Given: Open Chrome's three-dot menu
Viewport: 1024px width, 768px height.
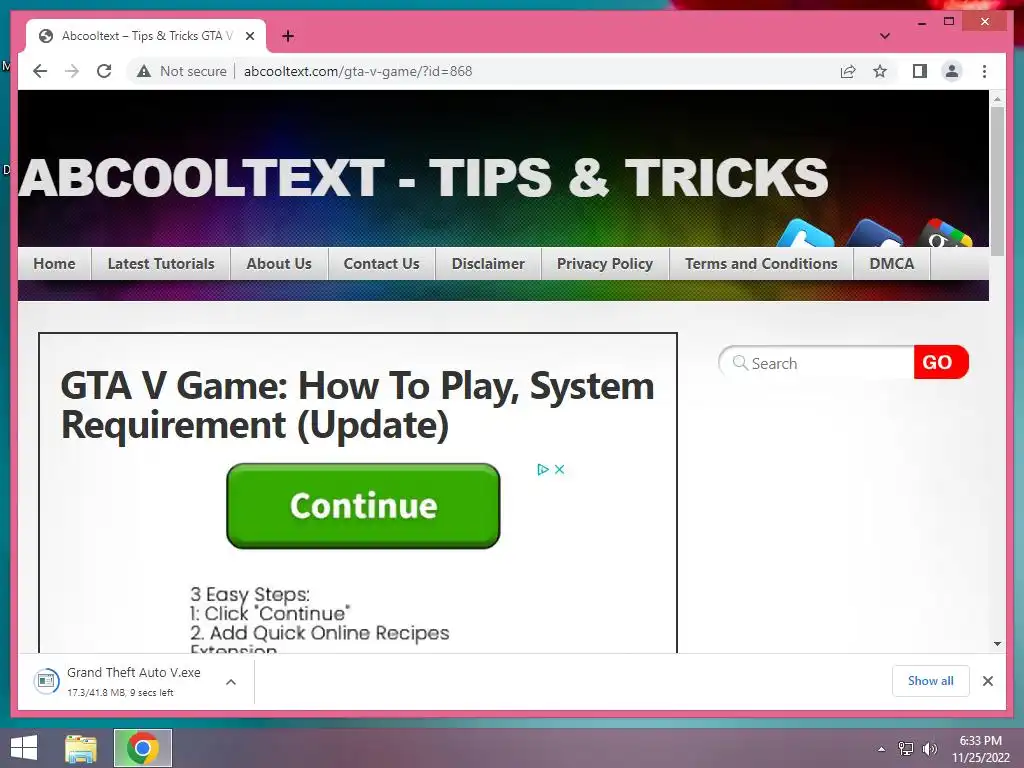Looking at the screenshot, I should point(984,71).
